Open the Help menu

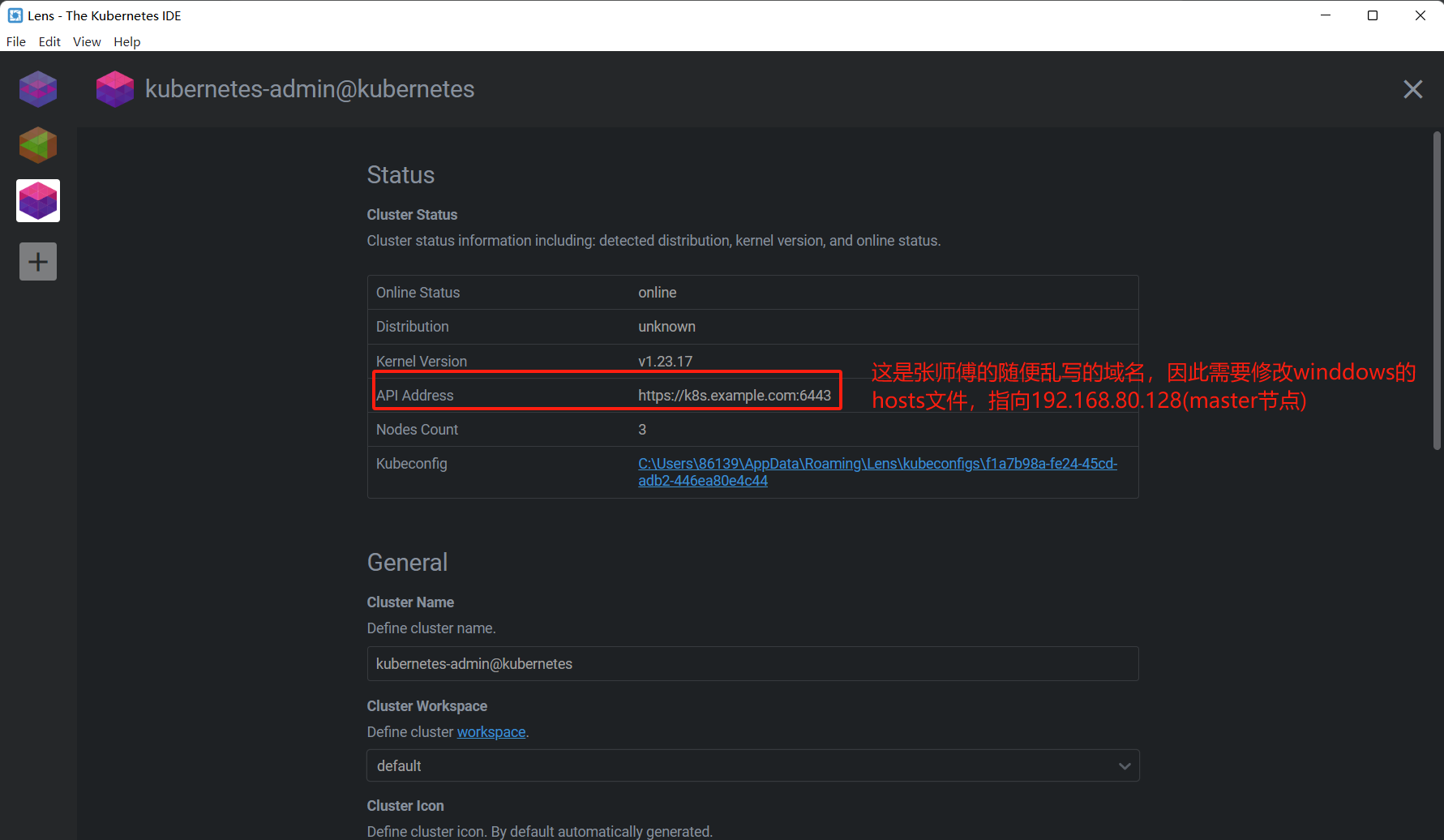[126, 41]
